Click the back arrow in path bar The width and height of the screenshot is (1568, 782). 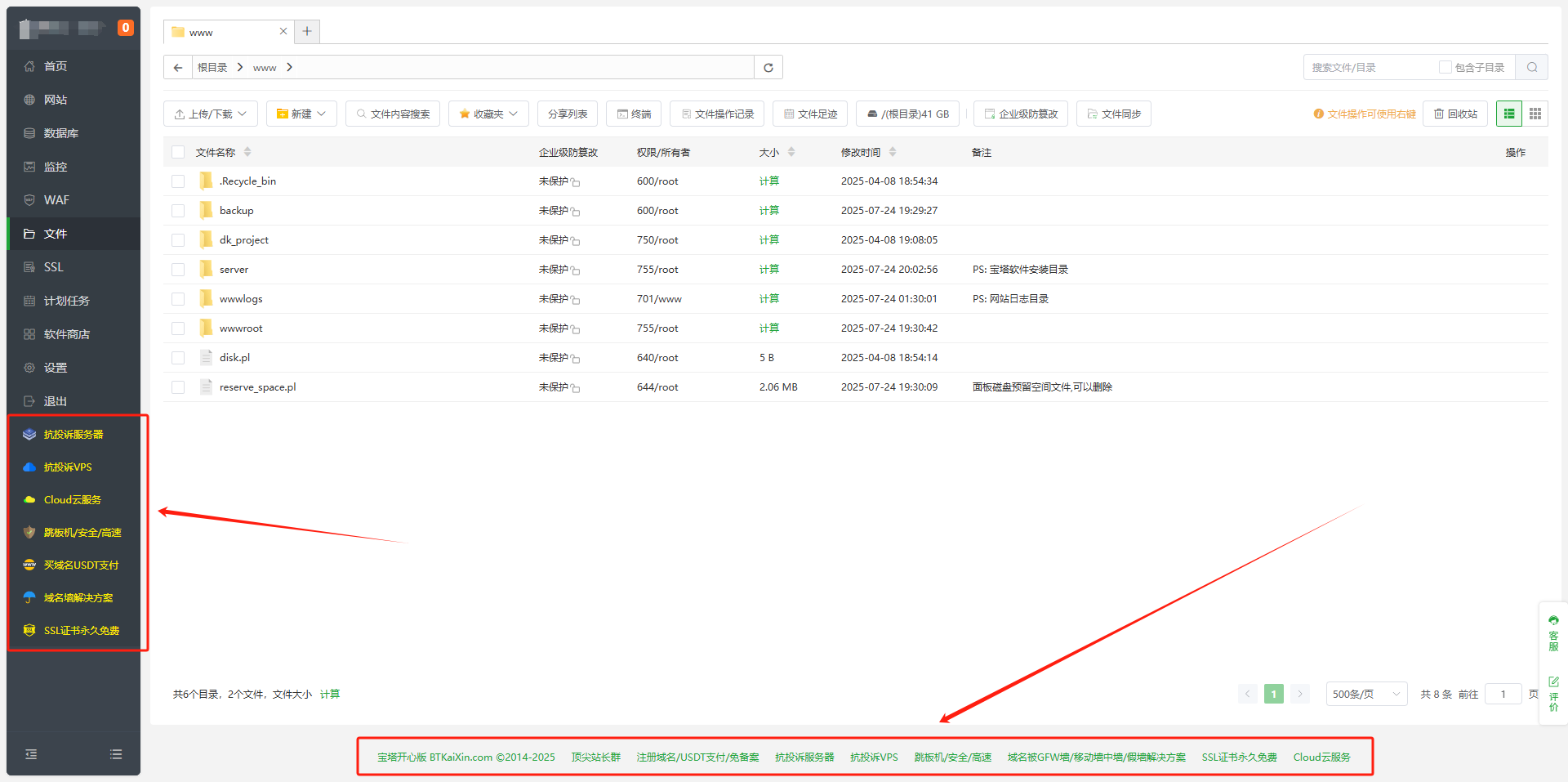click(x=178, y=67)
